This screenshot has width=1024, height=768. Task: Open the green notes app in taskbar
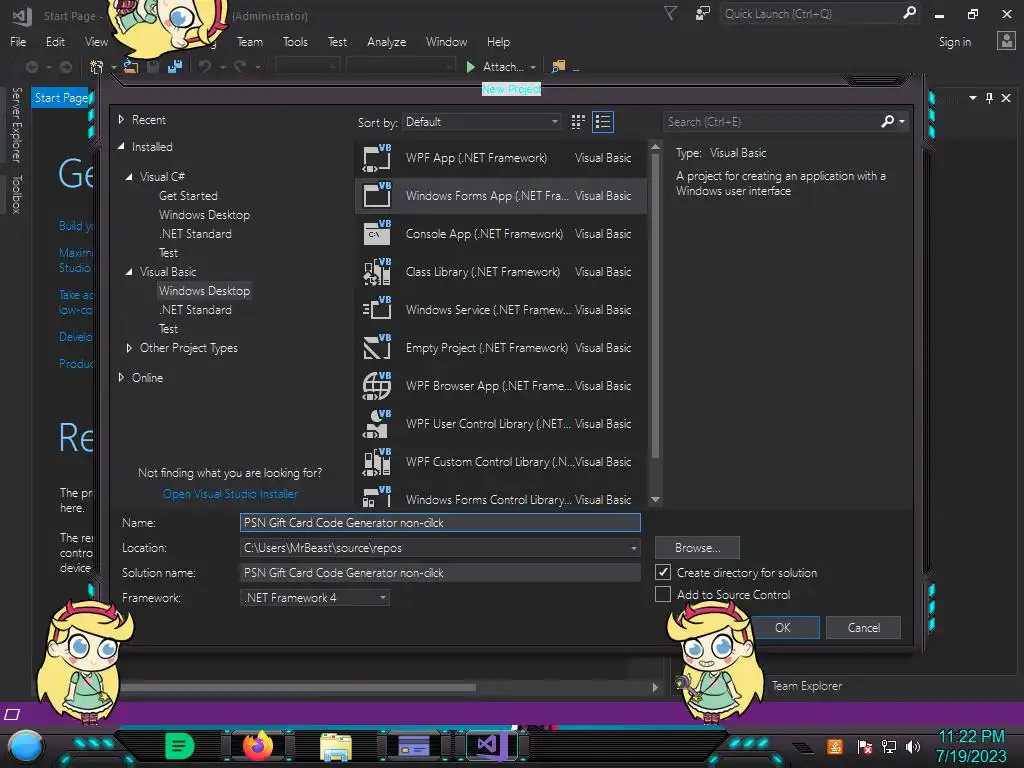pos(180,745)
